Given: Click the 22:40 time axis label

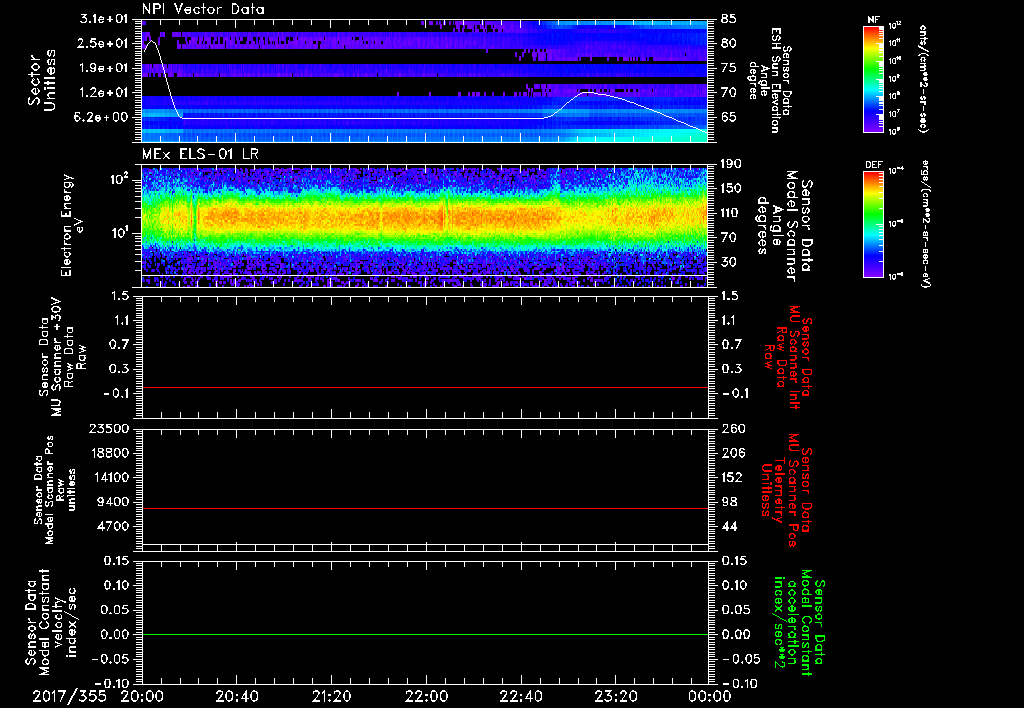Looking at the screenshot, I should pyautogui.click(x=520, y=696).
